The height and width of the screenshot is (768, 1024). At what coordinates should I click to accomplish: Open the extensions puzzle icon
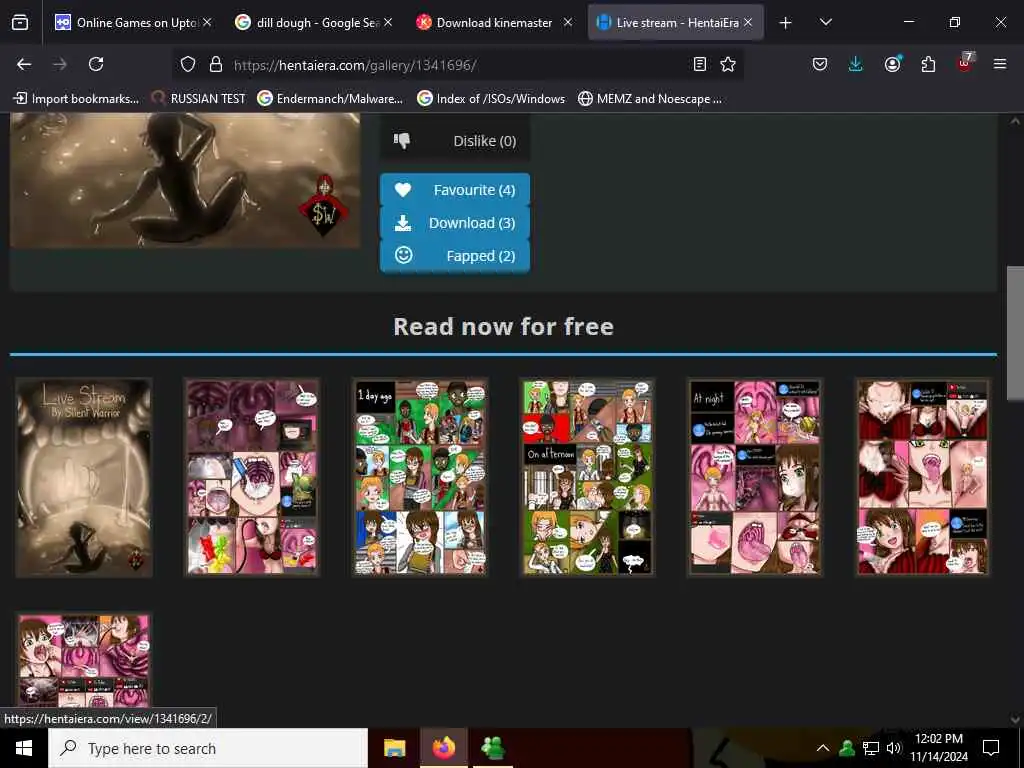(928, 64)
